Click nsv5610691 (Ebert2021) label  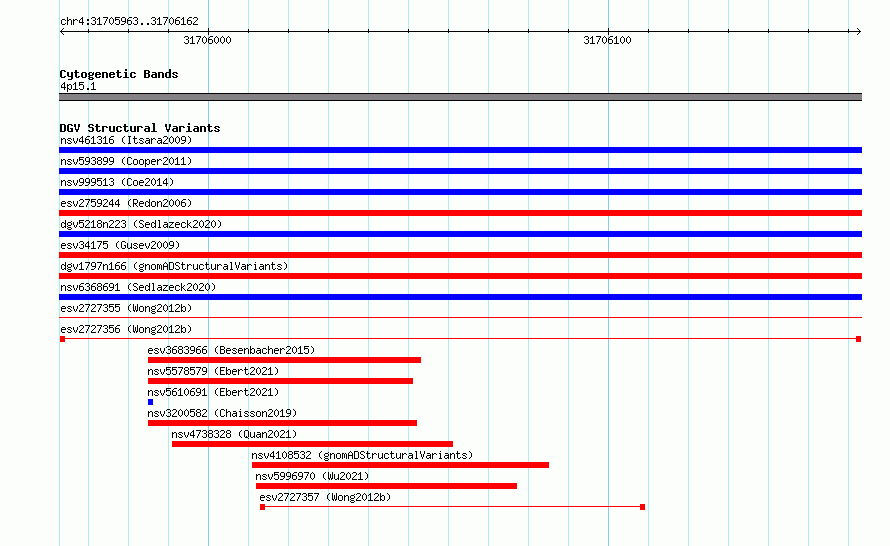point(213,392)
